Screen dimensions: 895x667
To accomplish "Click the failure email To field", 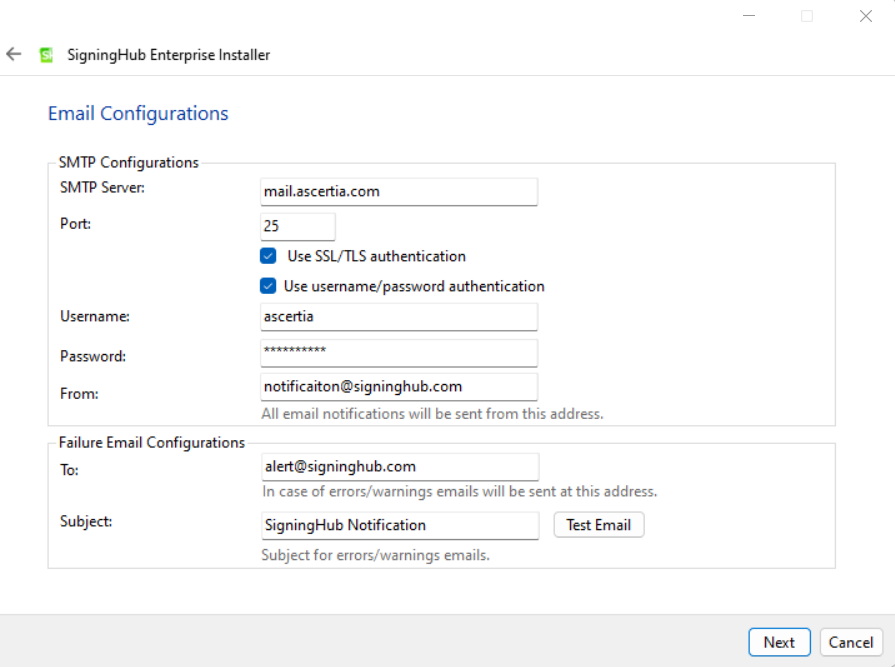I will pos(400,467).
